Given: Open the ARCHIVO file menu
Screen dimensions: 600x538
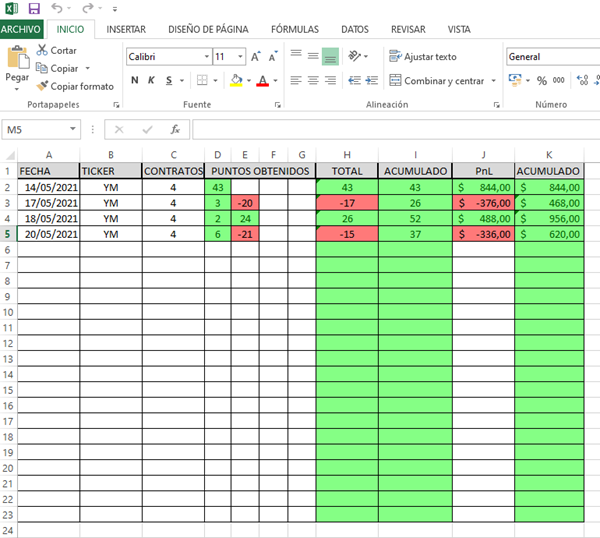Looking at the screenshot, I should point(21,30).
